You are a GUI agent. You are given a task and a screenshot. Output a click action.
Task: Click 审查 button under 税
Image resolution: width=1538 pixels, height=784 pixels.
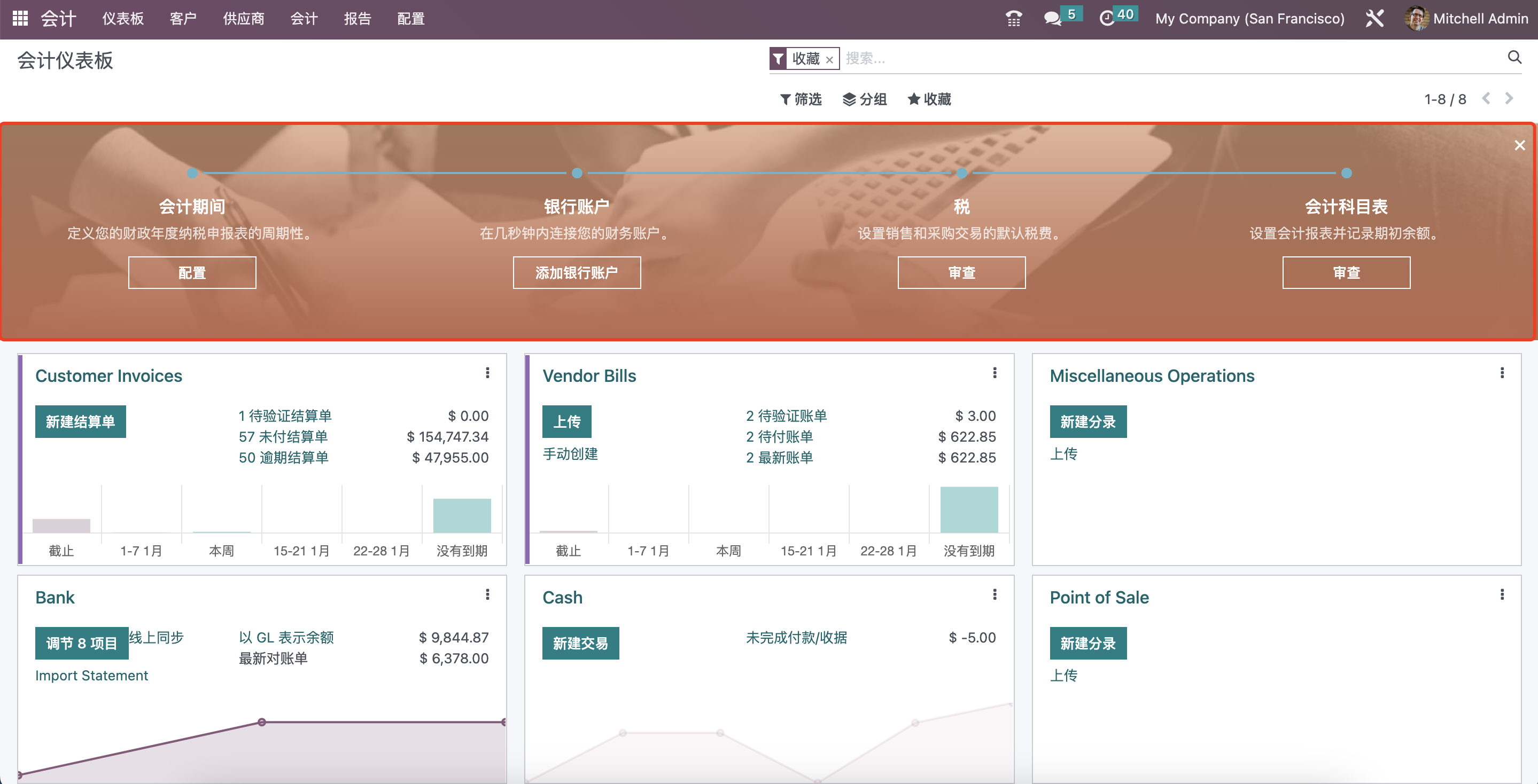click(x=961, y=273)
